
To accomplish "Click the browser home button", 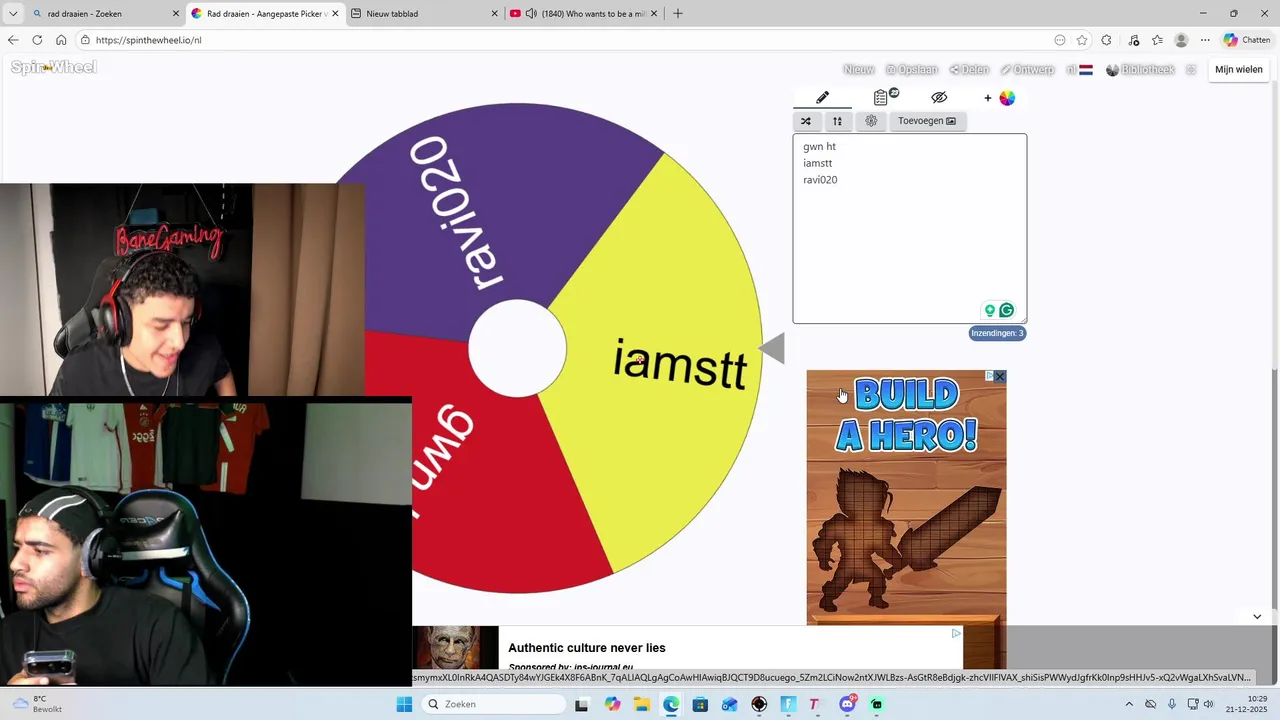I will pyautogui.click(x=61, y=40).
